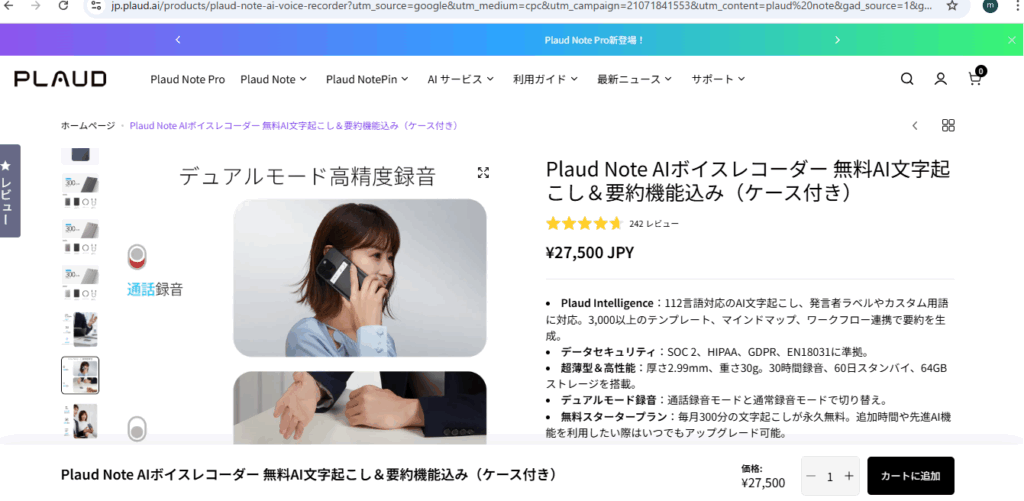Screen dimensions: 1024x501
Task: Open the user account icon
Action: pos(940,79)
